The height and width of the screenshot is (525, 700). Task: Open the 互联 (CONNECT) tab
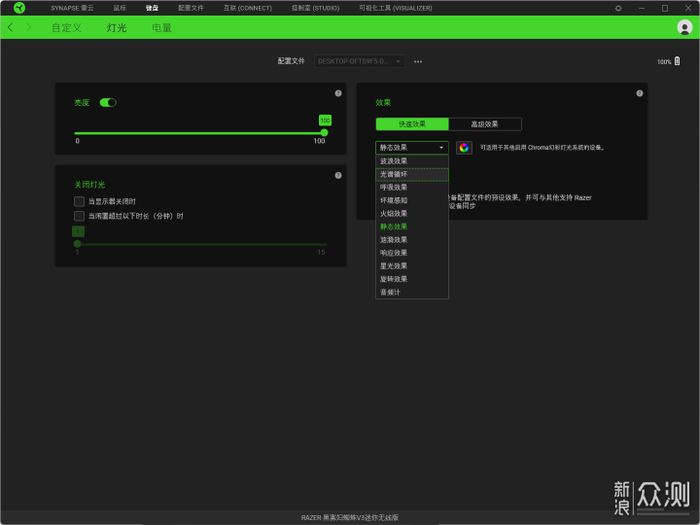[247, 8]
